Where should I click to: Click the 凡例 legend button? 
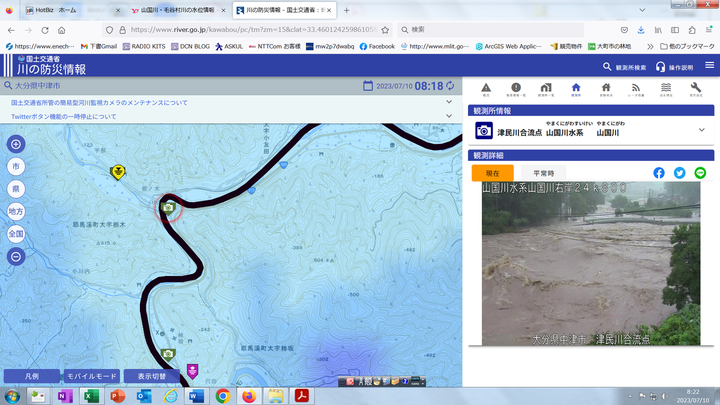(30, 376)
